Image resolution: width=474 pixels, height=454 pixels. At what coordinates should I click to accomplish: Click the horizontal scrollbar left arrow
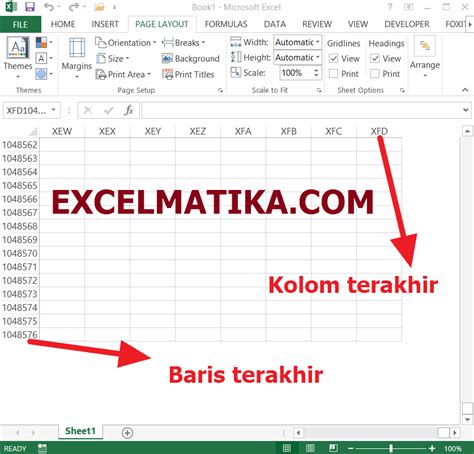point(298,433)
